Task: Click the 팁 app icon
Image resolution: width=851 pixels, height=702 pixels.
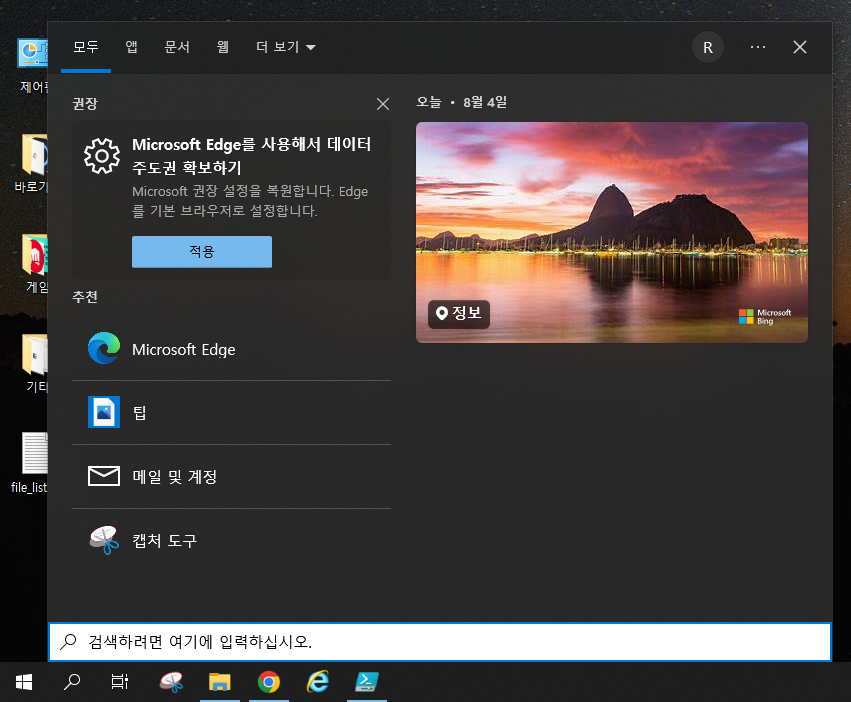Action: (104, 412)
